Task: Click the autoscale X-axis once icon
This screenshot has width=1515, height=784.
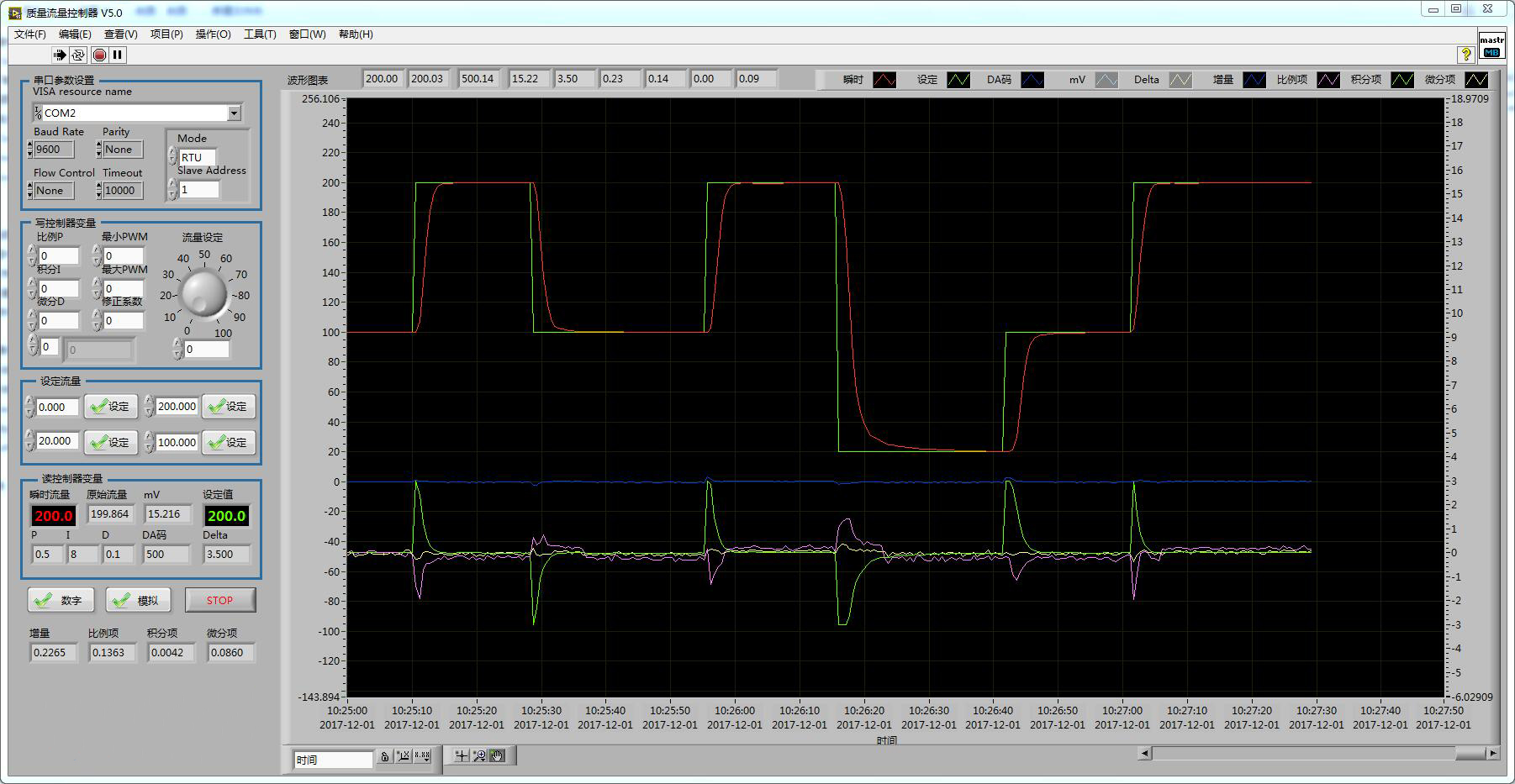Action: click(x=404, y=756)
